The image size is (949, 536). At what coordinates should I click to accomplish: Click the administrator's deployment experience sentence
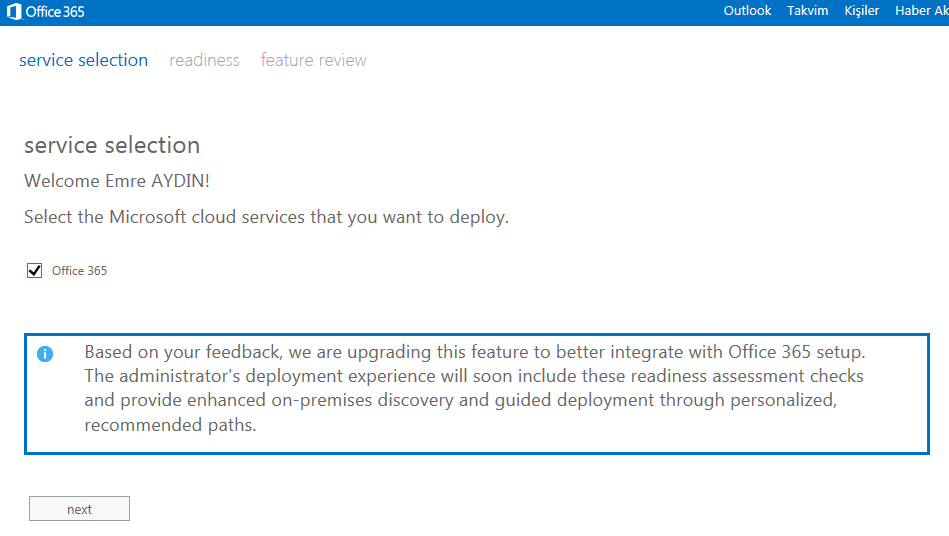click(x=474, y=376)
